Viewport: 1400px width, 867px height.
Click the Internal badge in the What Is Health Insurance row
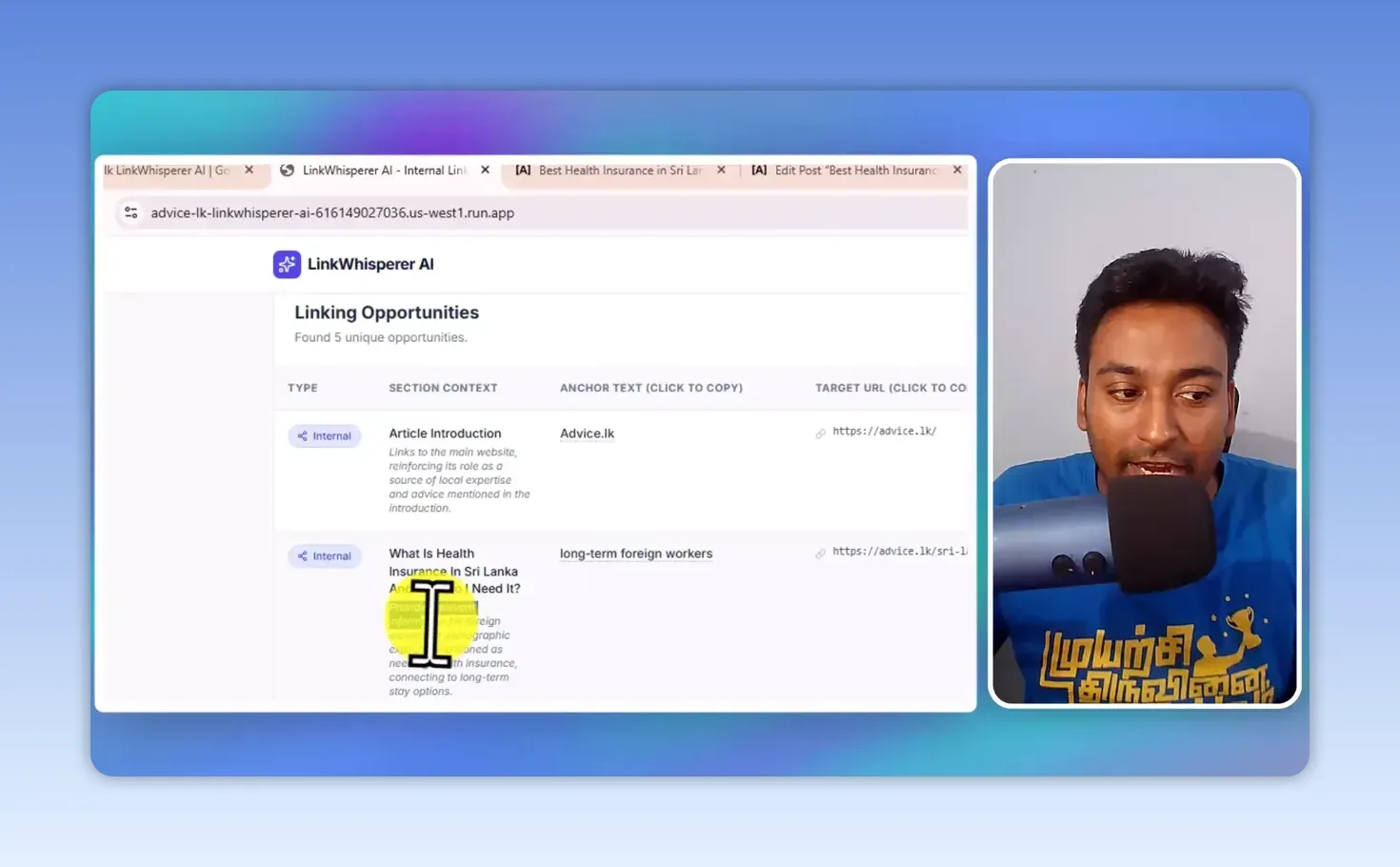pos(325,556)
